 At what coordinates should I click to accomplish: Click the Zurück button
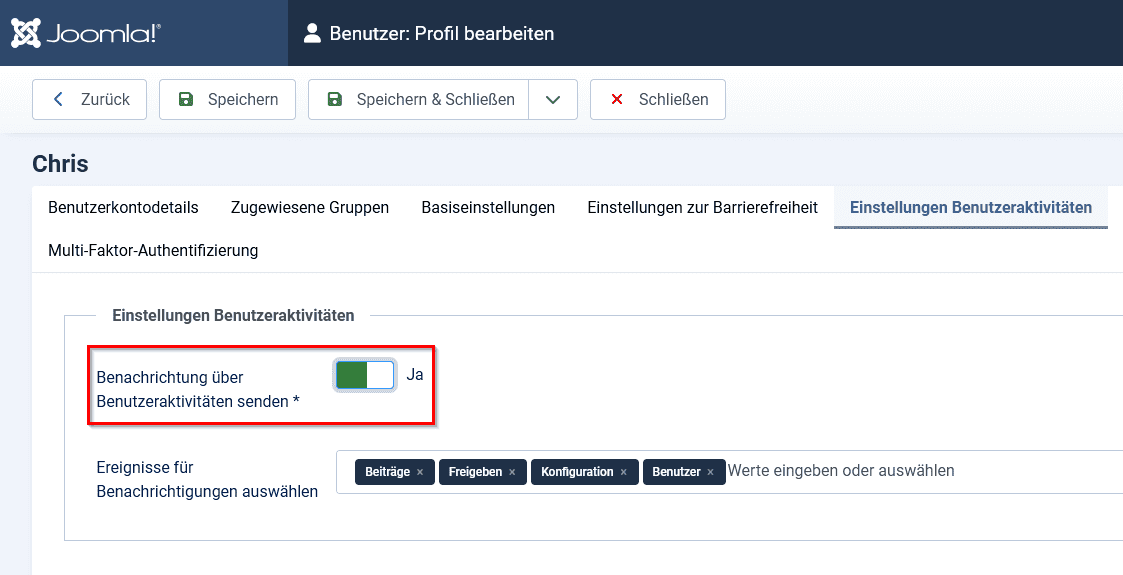pos(90,100)
